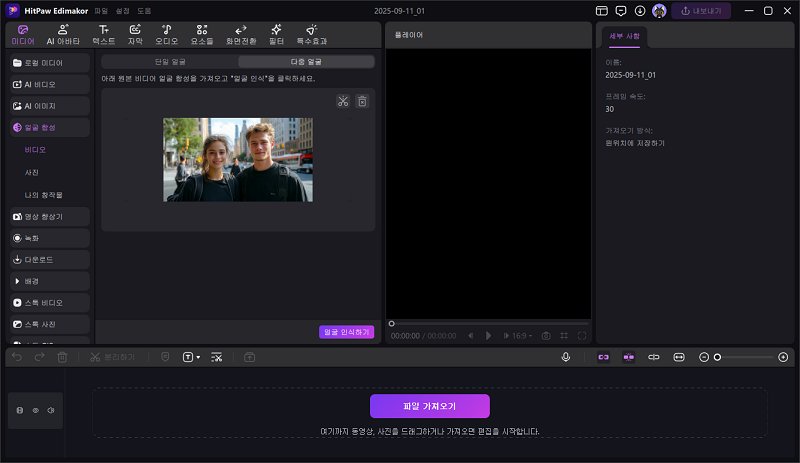
Task: Open the AI 아바타 (AI Avatar) tool
Action: [x=63, y=35]
